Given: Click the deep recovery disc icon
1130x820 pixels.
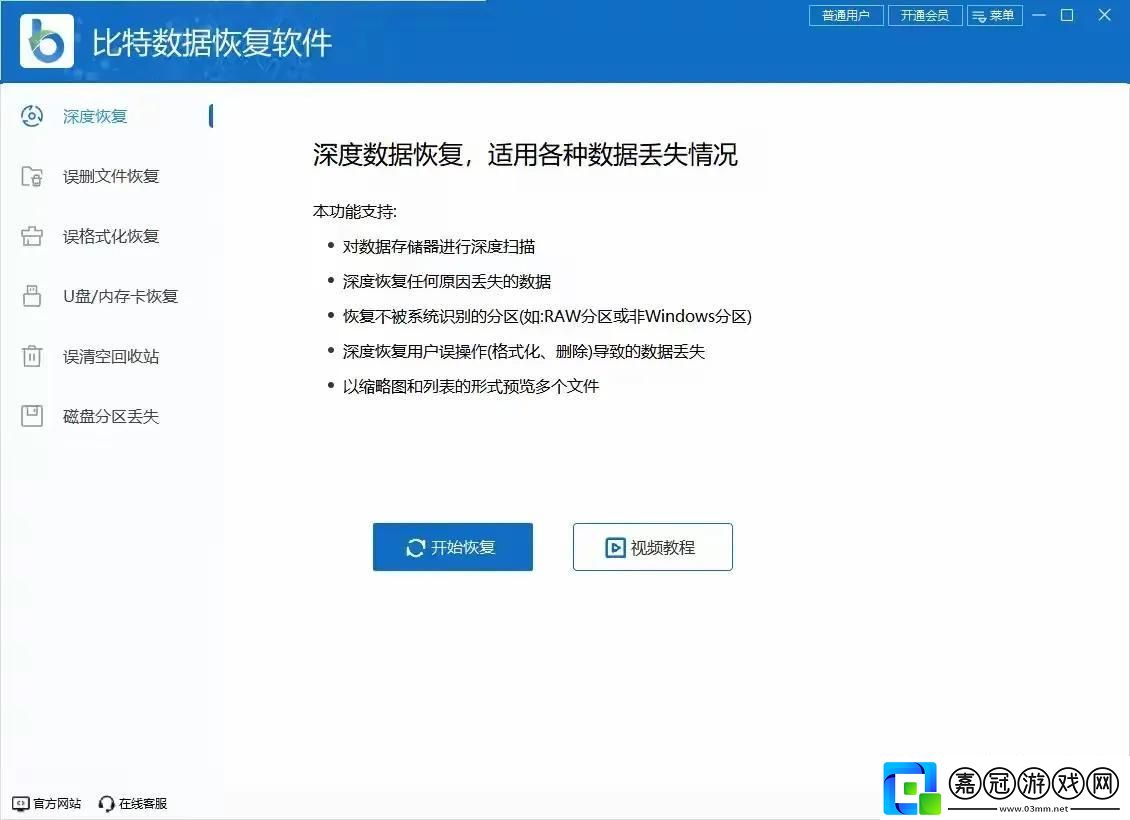Looking at the screenshot, I should pos(32,116).
